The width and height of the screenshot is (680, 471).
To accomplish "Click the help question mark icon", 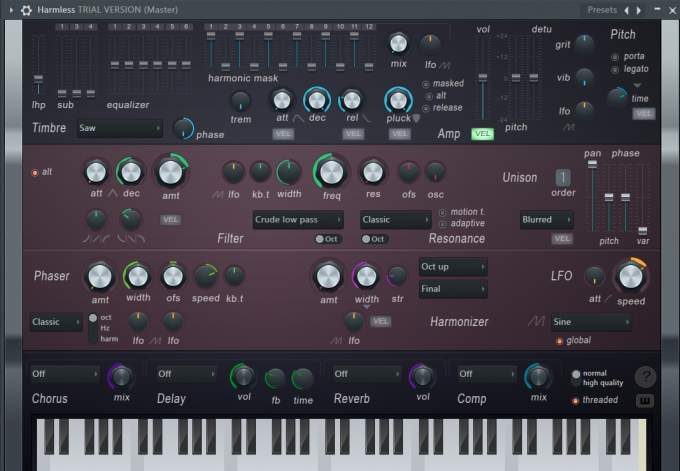I will (646, 376).
